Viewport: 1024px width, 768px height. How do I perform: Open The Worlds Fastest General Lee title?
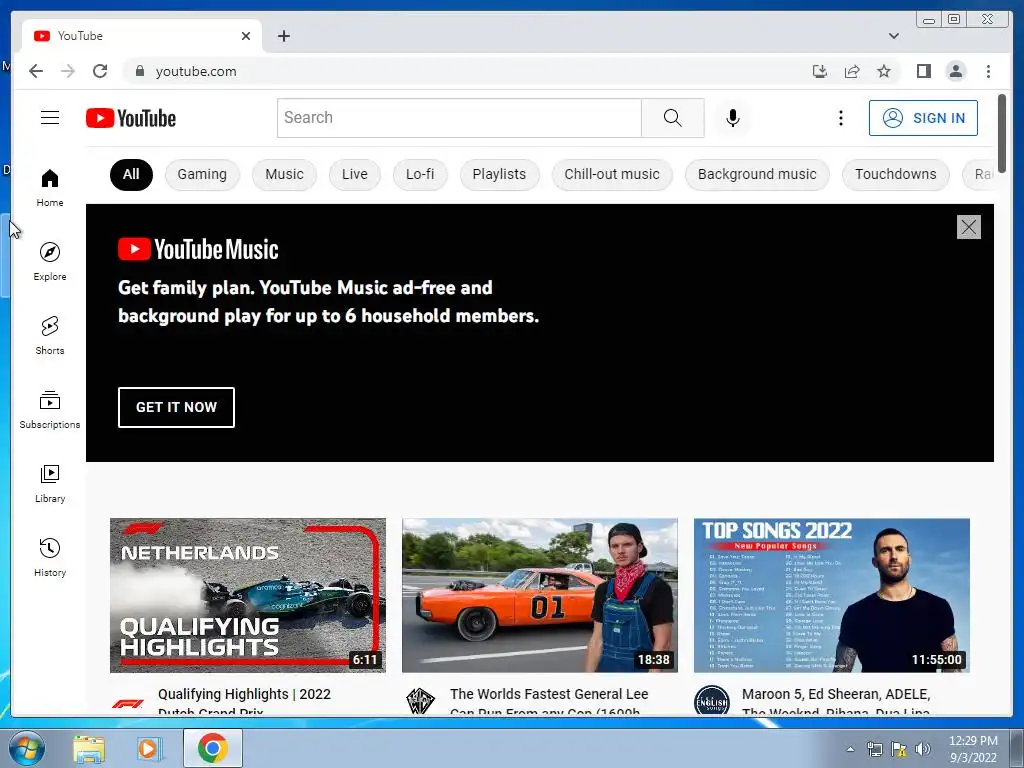pyautogui.click(x=549, y=701)
